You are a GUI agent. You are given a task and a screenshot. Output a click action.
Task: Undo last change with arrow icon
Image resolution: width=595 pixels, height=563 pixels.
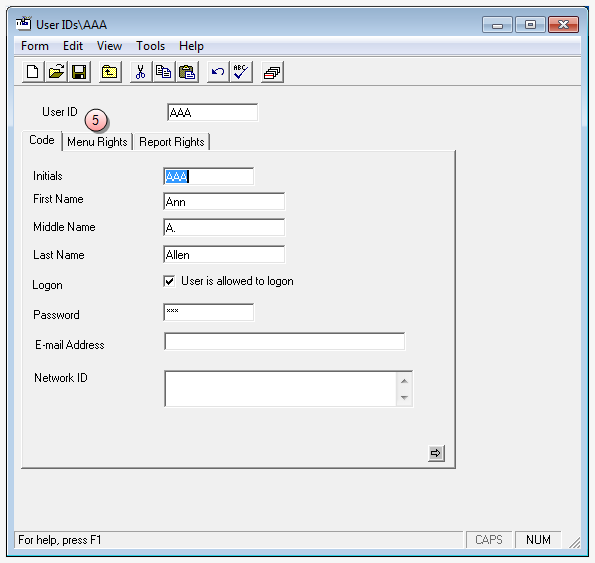click(x=218, y=72)
